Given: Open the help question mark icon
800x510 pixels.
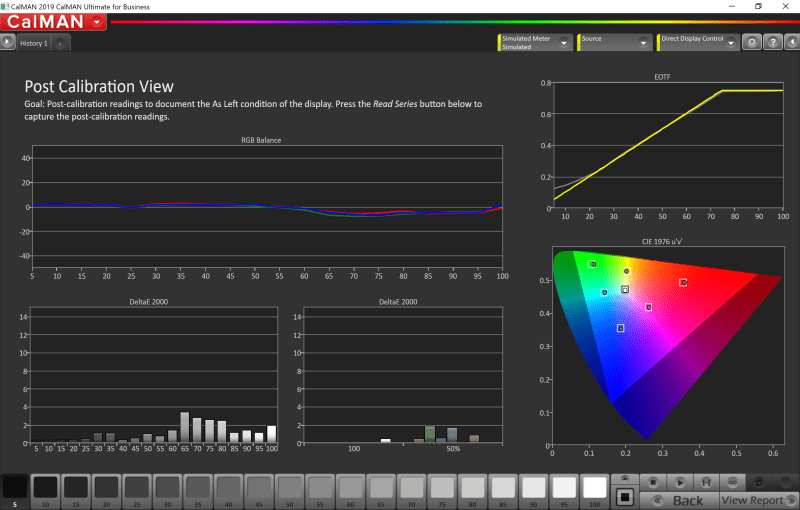Looking at the screenshot, I should click(771, 43).
